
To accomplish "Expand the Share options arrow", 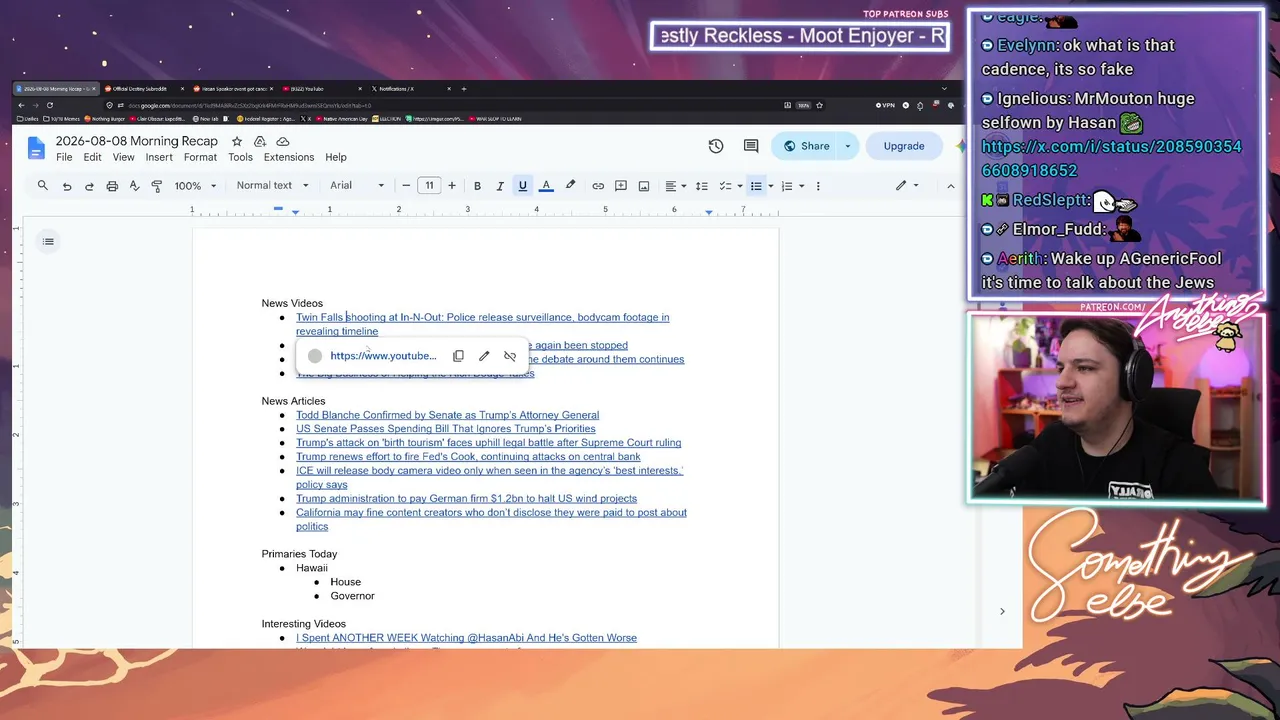I will 848,146.
